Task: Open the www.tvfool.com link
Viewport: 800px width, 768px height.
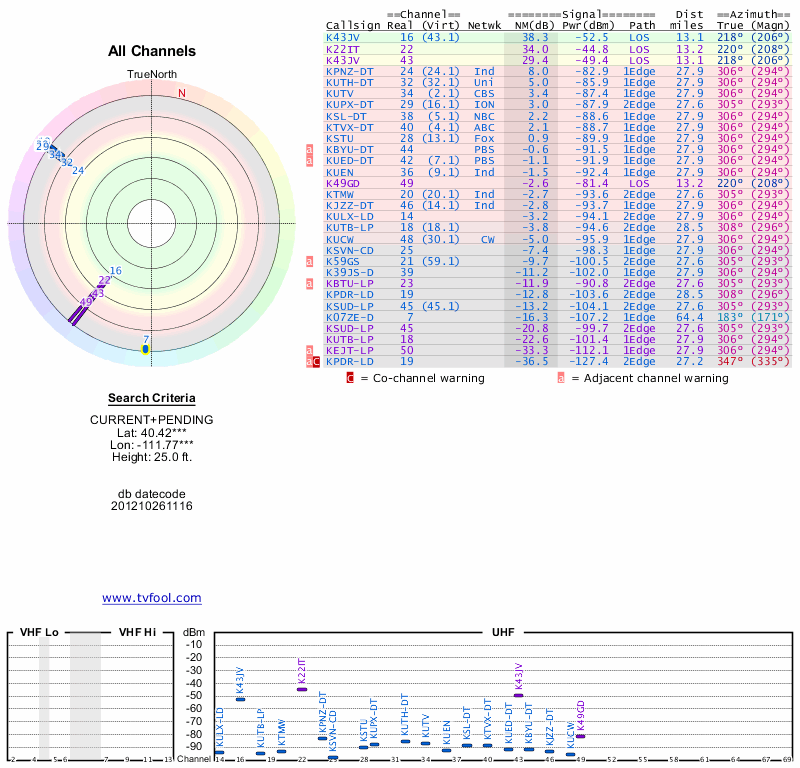Action: [152, 598]
